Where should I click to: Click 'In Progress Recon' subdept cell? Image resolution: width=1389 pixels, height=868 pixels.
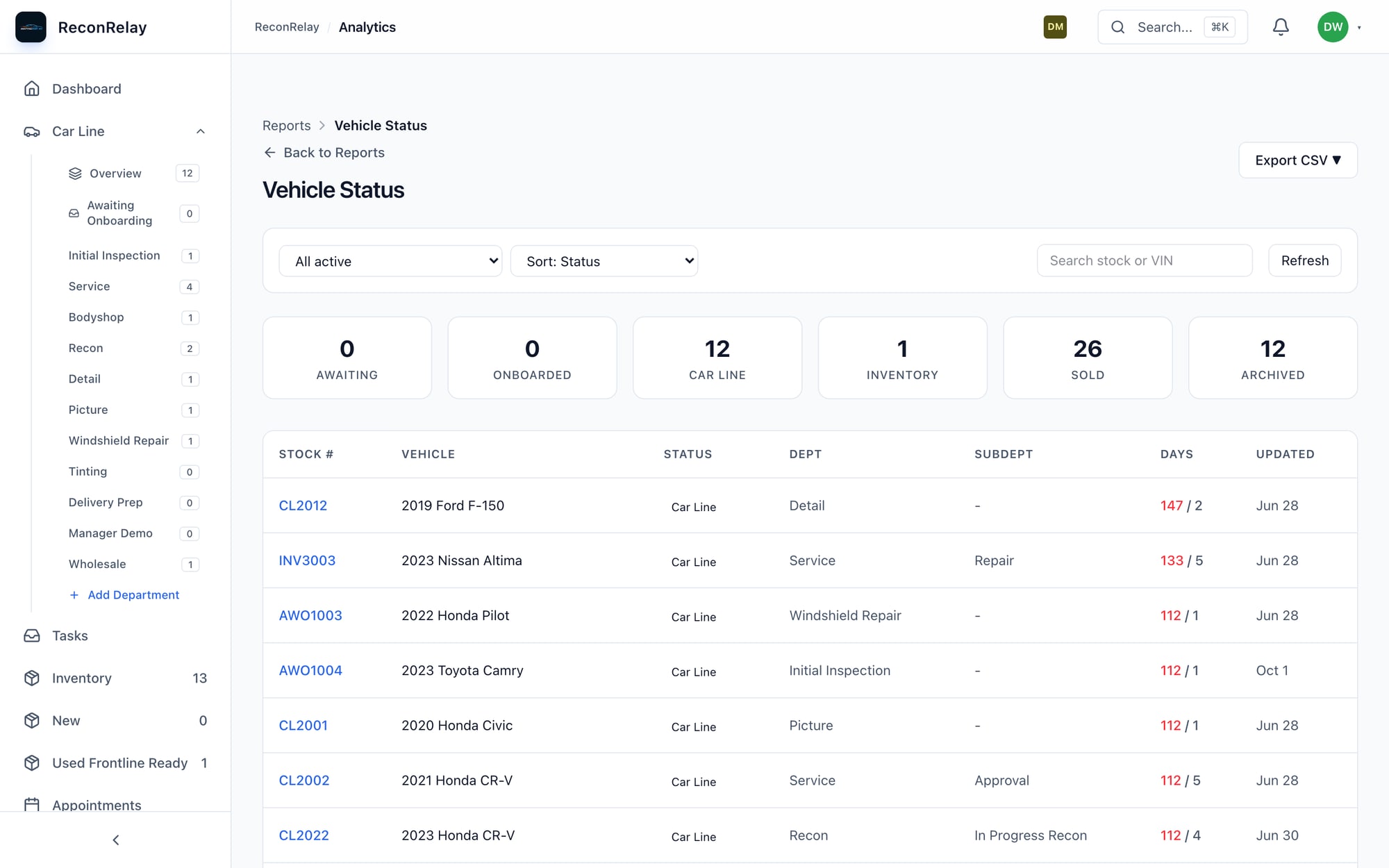point(1031,835)
